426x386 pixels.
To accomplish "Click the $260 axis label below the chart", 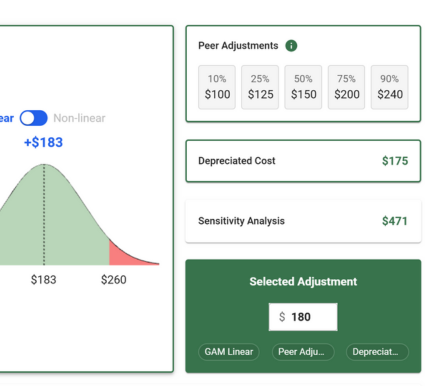I will click(114, 280).
